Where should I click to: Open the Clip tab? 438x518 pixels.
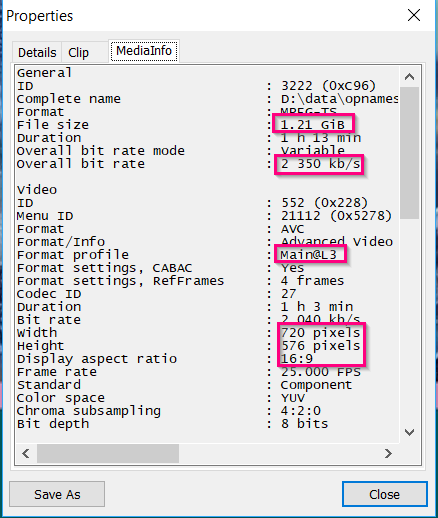coord(79,52)
